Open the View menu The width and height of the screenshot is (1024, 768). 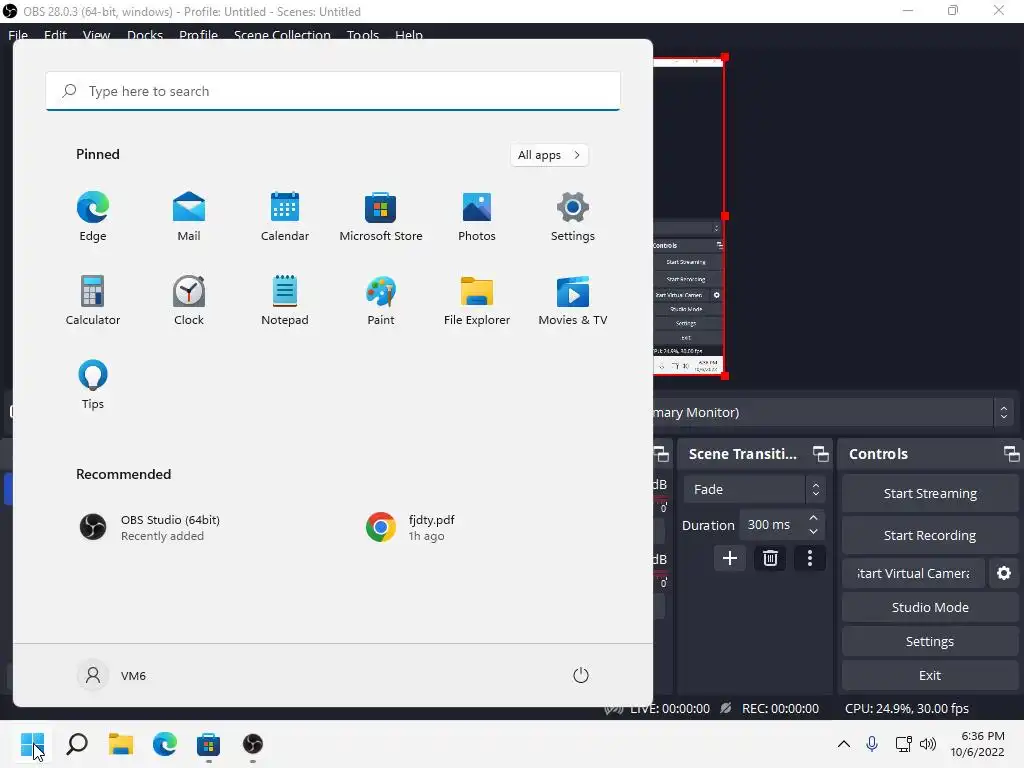point(96,35)
